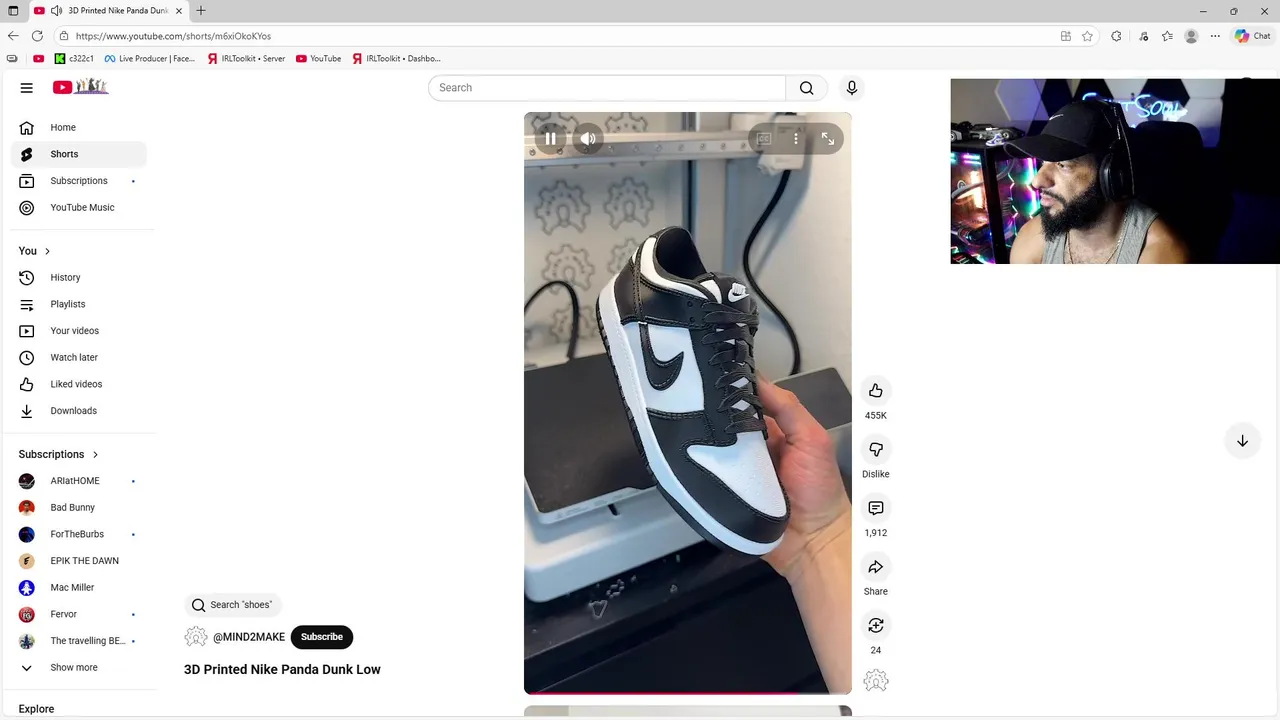The height and width of the screenshot is (720, 1280).
Task: Open Copilot Chat in the browser toolbar
Action: click(1253, 36)
